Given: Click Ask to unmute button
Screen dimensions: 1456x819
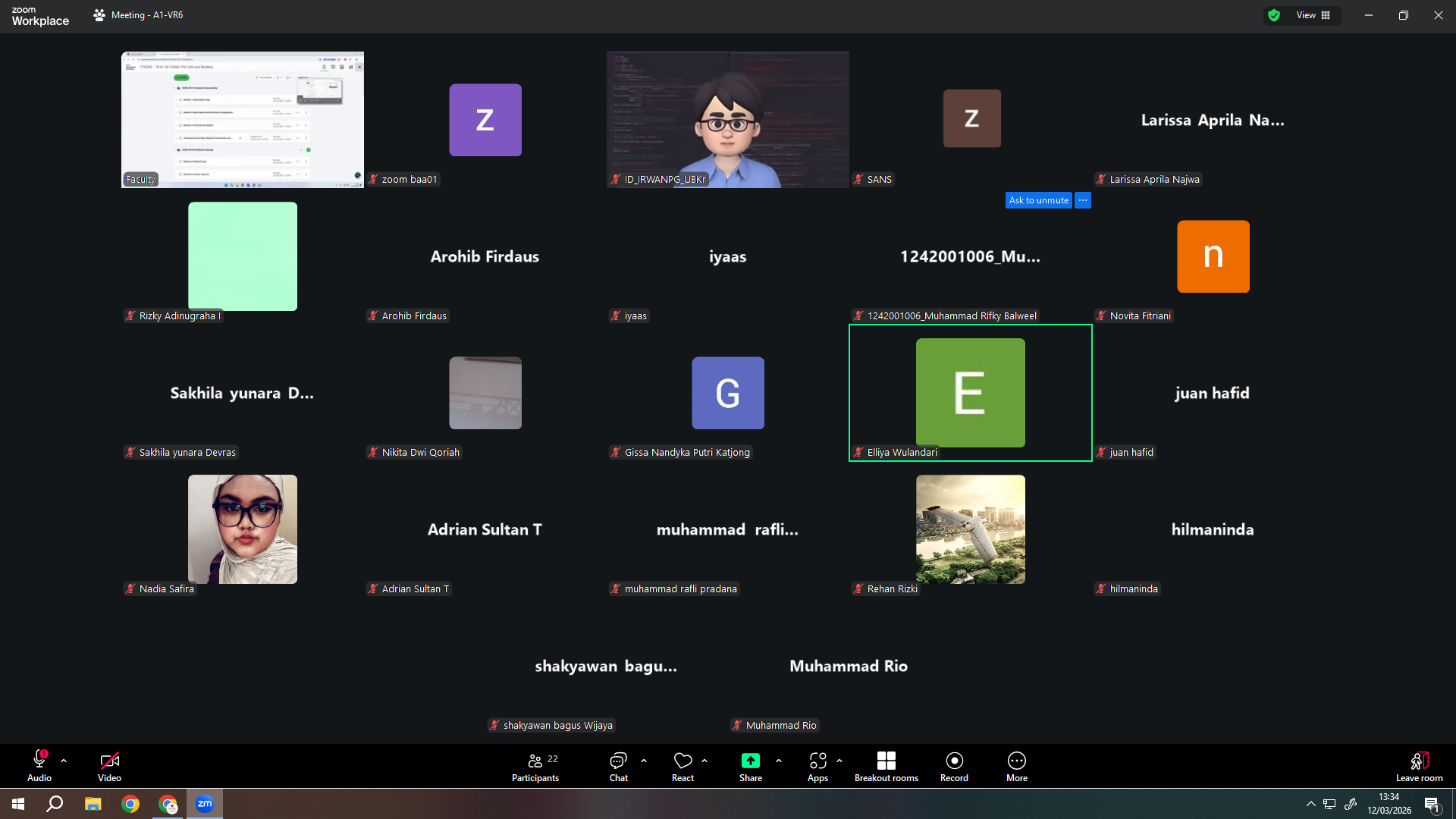Looking at the screenshot, I should pyautogui.click(x=1038, y=200).
